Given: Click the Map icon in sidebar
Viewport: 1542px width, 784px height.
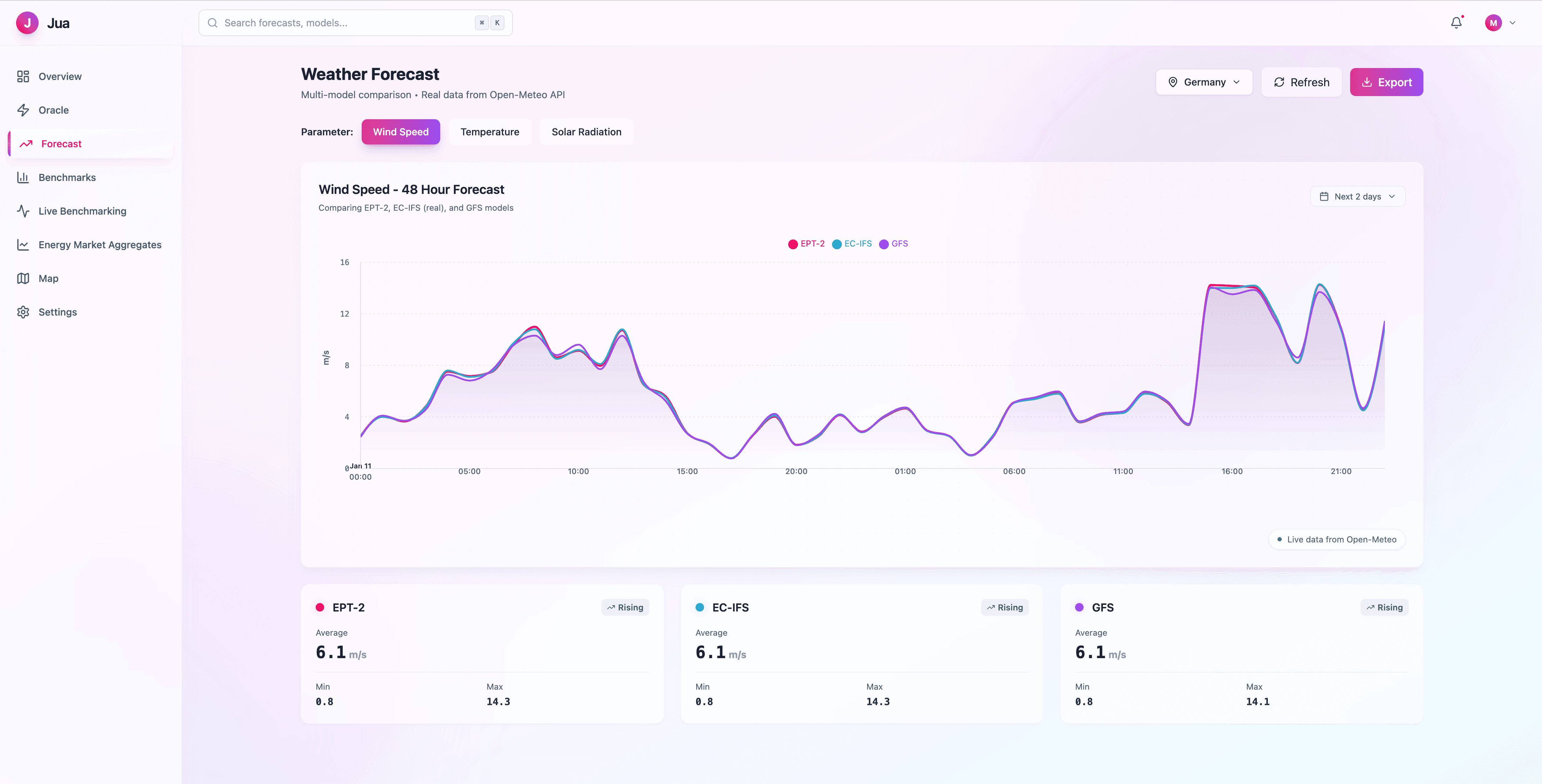Looking at the screenshot, I should (23, 278).
